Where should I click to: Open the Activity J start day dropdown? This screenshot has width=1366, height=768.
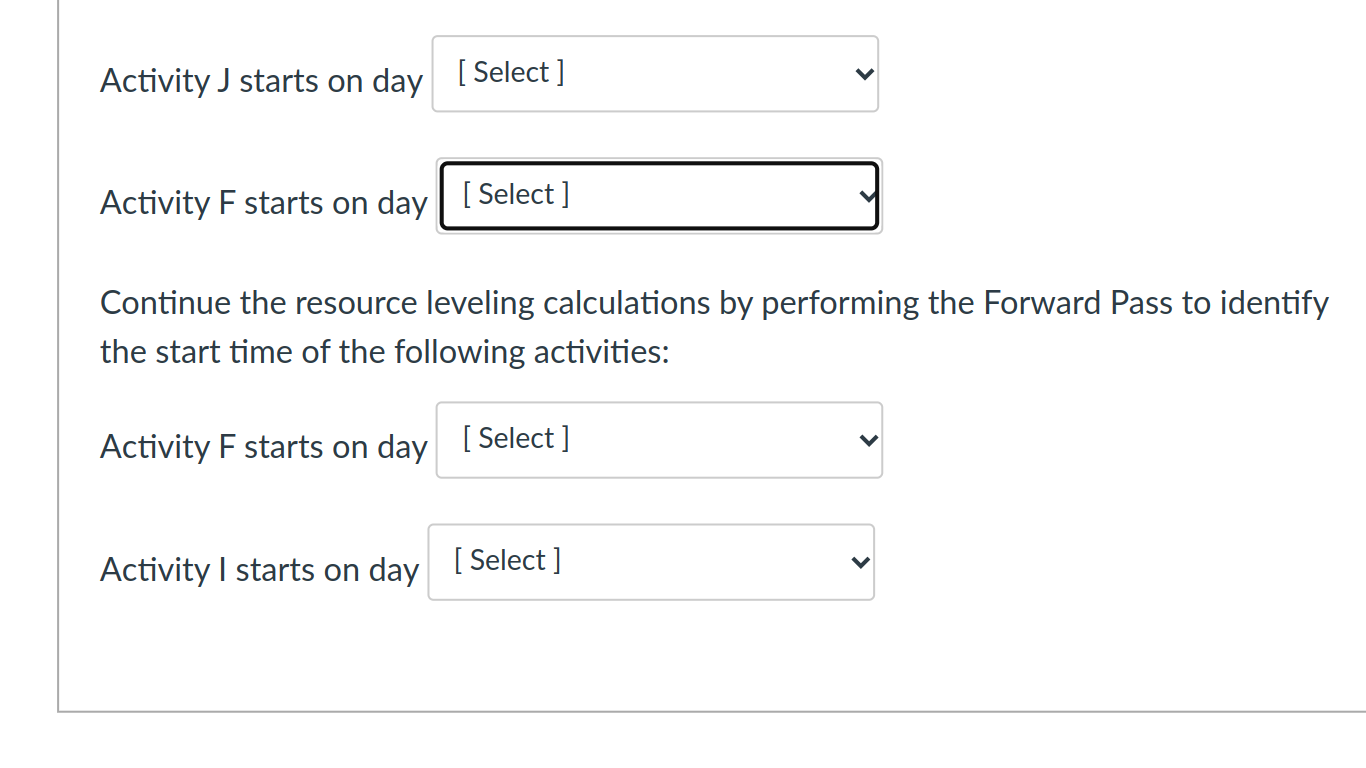pyautogui.click(x=655, y=73)
